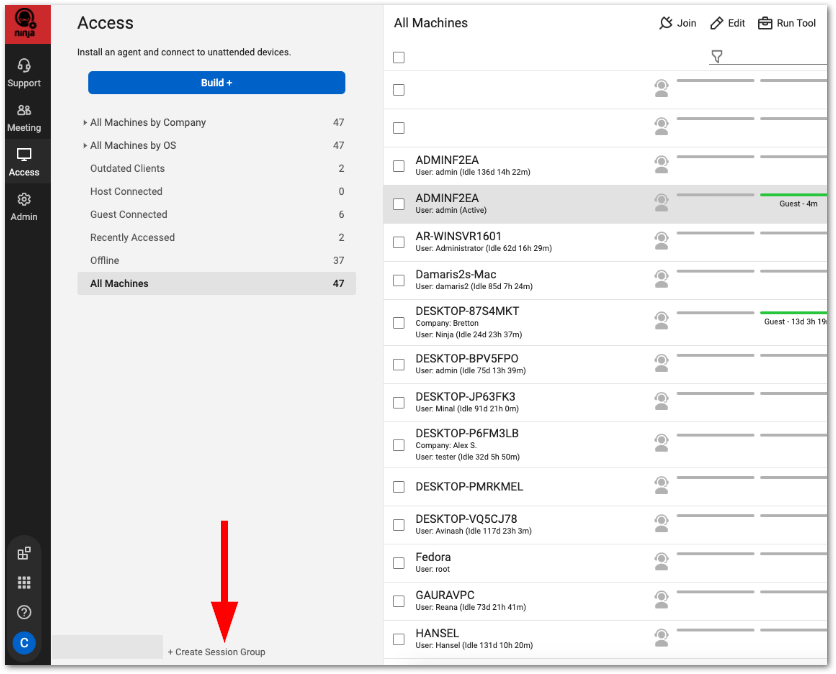Expand All Machines by Company group
This screenshot has width=836, height=674.
(x=85, y=123)
